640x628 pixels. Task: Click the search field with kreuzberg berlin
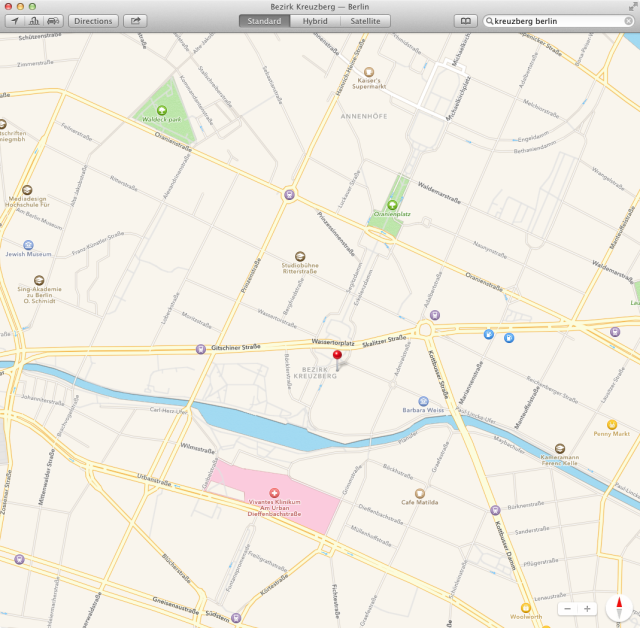point(559,21)
